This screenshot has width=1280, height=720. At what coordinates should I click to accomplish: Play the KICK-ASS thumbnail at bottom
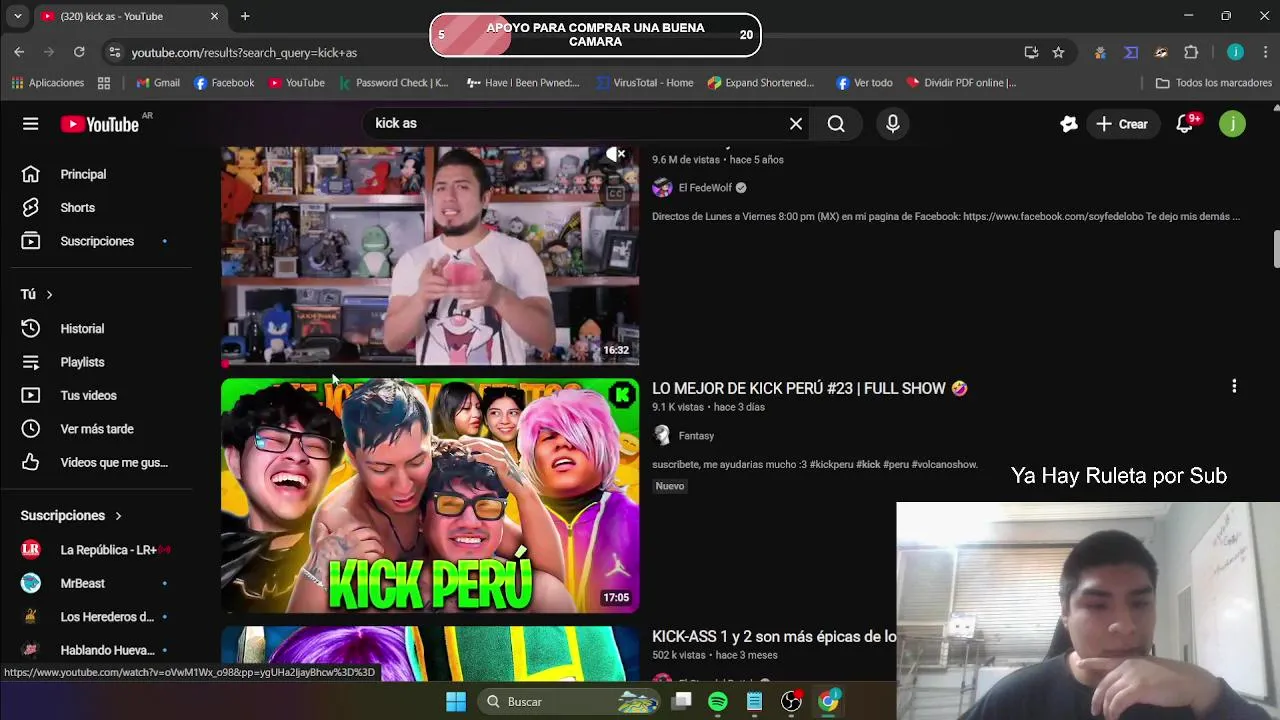click(430, 654)
